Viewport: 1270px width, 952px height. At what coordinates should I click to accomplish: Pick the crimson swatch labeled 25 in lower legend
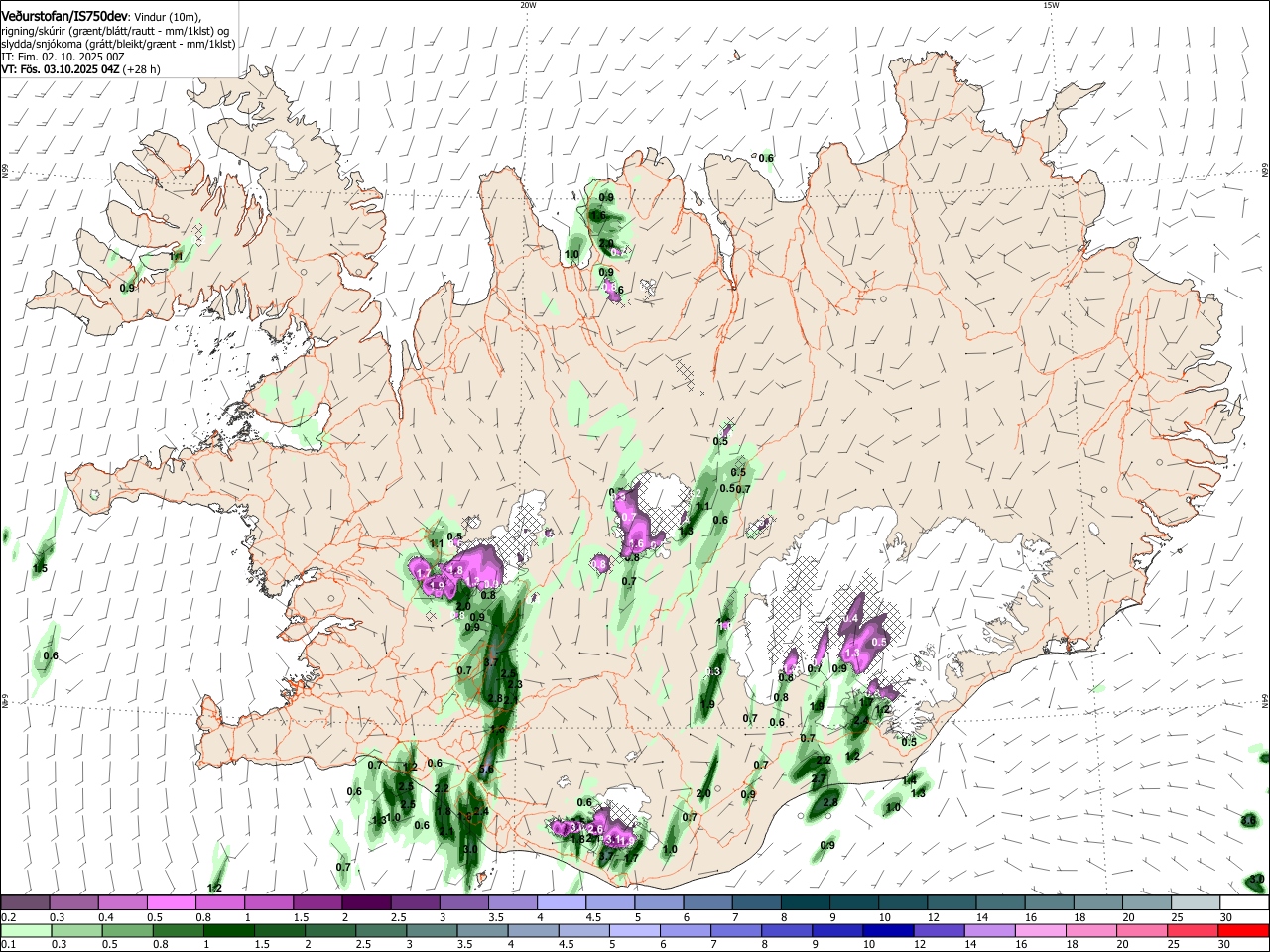(x=1194, y=931)
